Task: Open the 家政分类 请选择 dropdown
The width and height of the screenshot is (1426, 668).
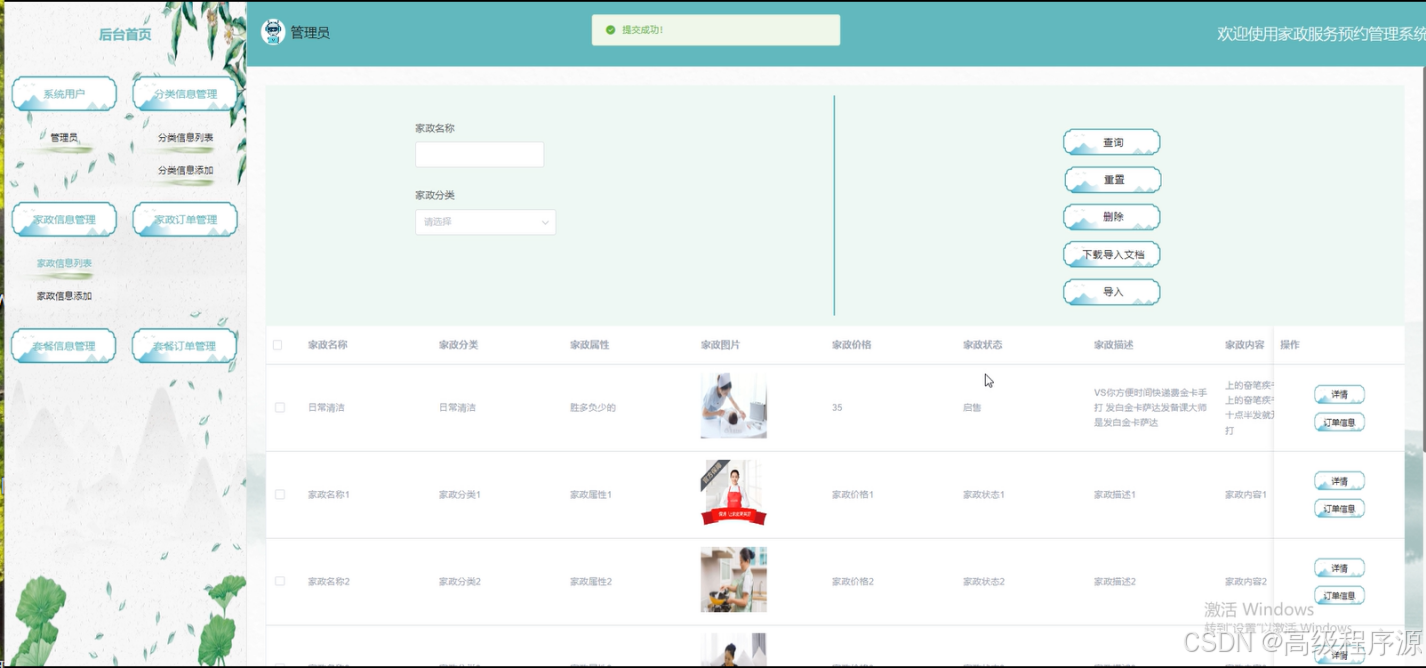Action: pos(485,222)
